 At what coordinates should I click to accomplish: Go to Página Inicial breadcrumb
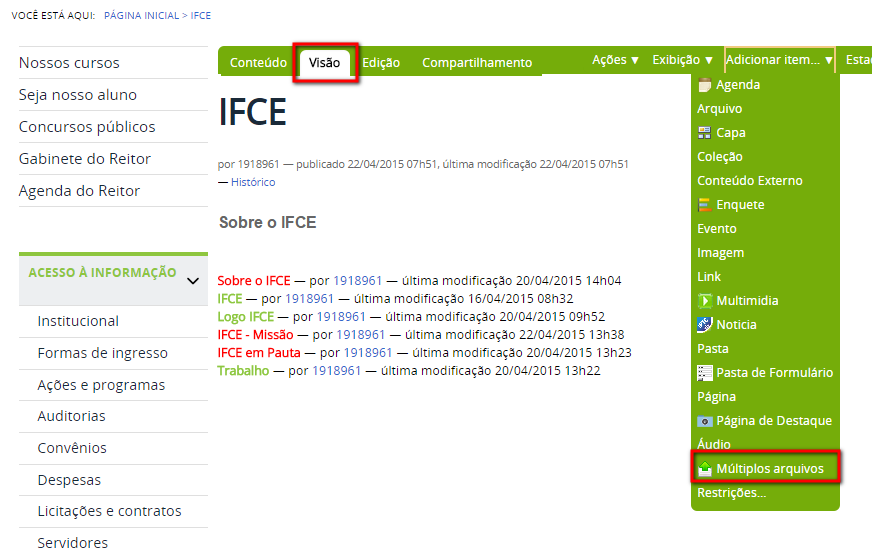(141, 16)
